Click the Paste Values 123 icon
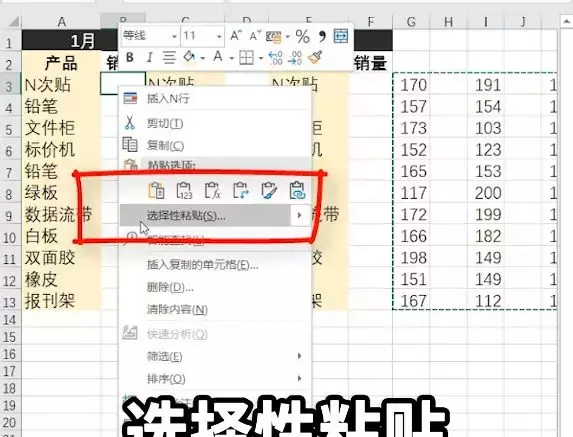The height and width of the screenshot is (437, 573). [185, 190]
